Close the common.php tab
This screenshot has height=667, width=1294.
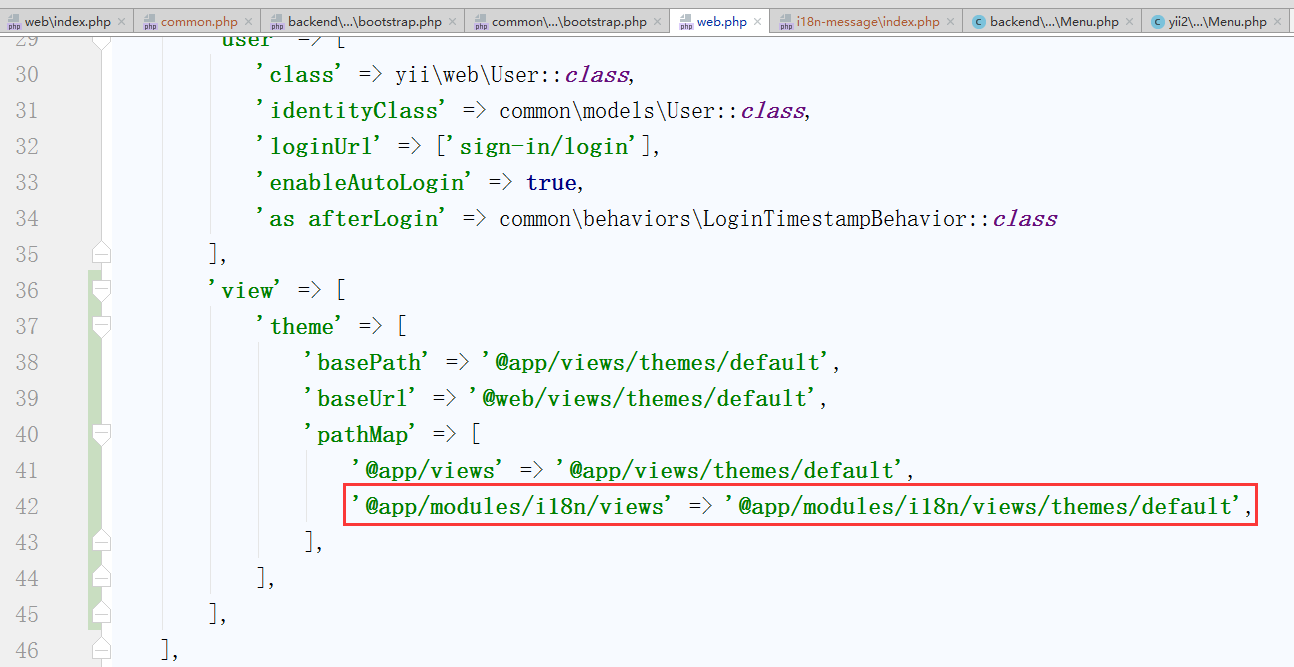[249, 21]
